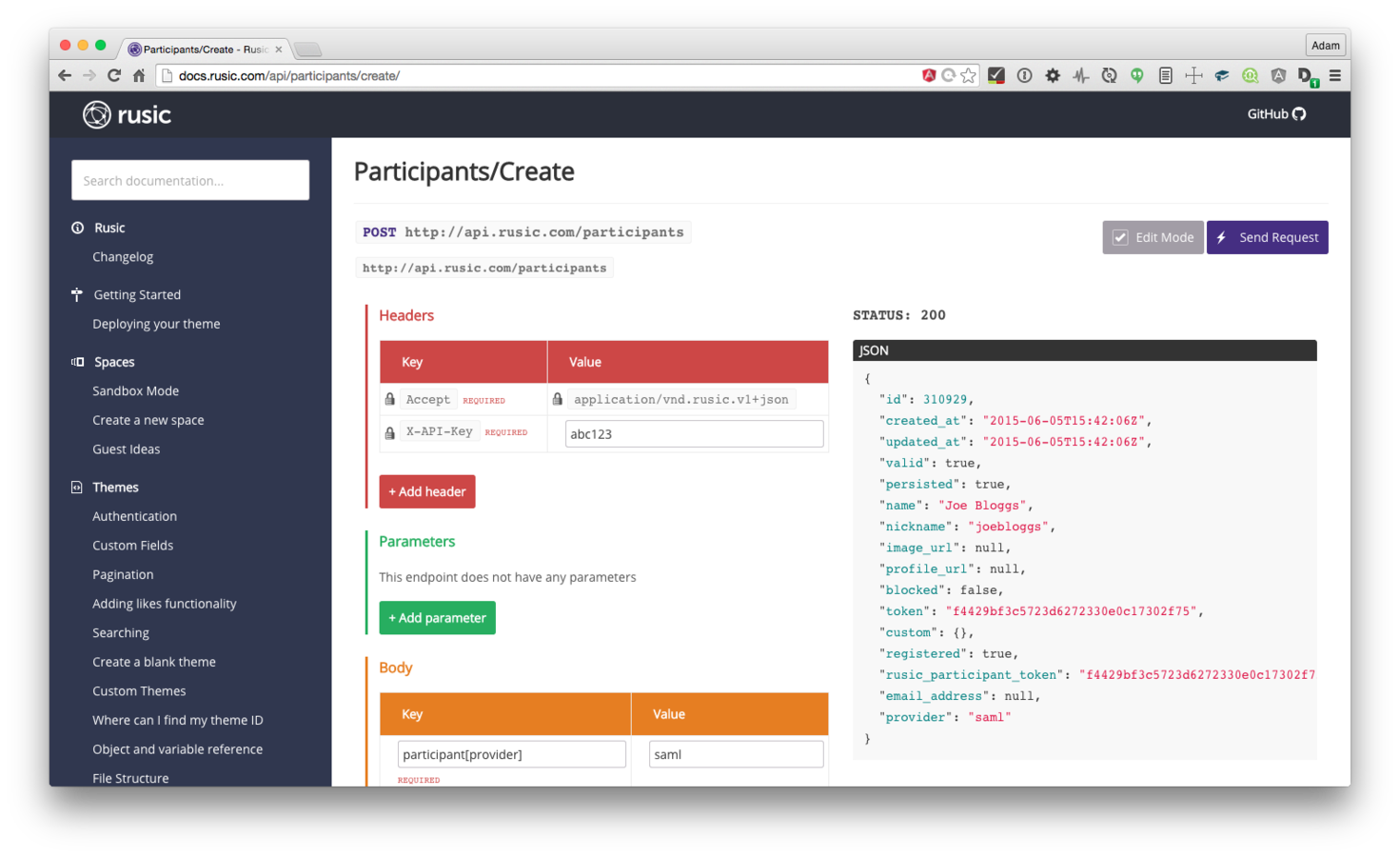
Task: Click the gear extension icon
Action: point(1053,75)
